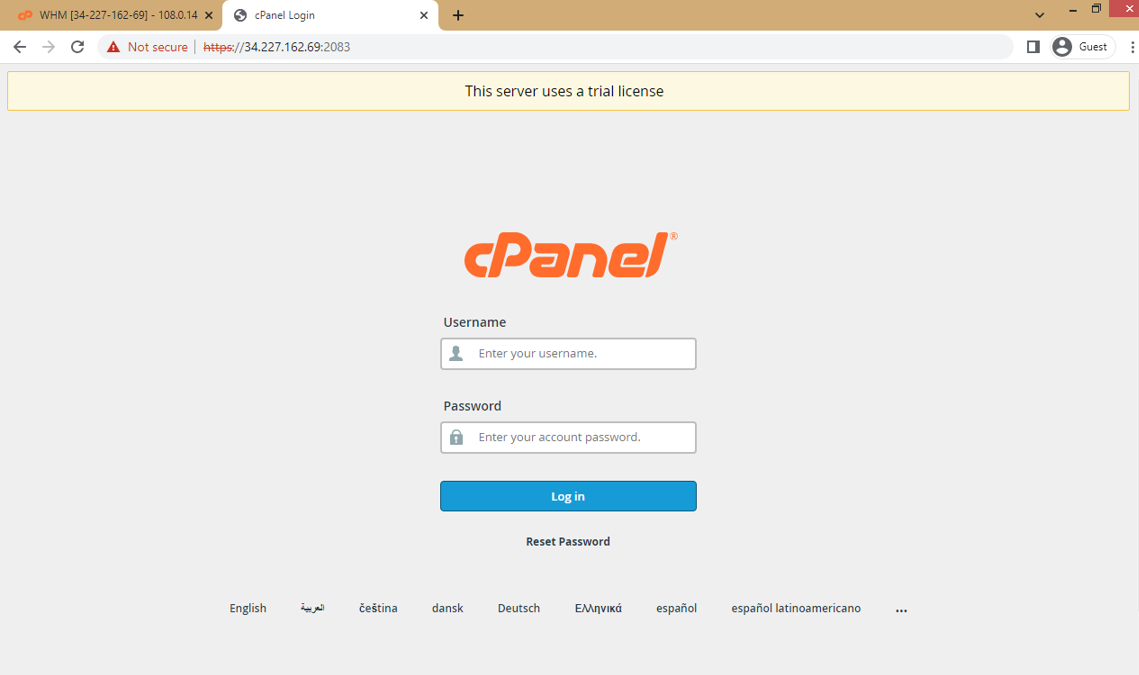This screenshot has height=675, width=1139.
Task: Click the trial license notice text
Action: tap(564, 92)
